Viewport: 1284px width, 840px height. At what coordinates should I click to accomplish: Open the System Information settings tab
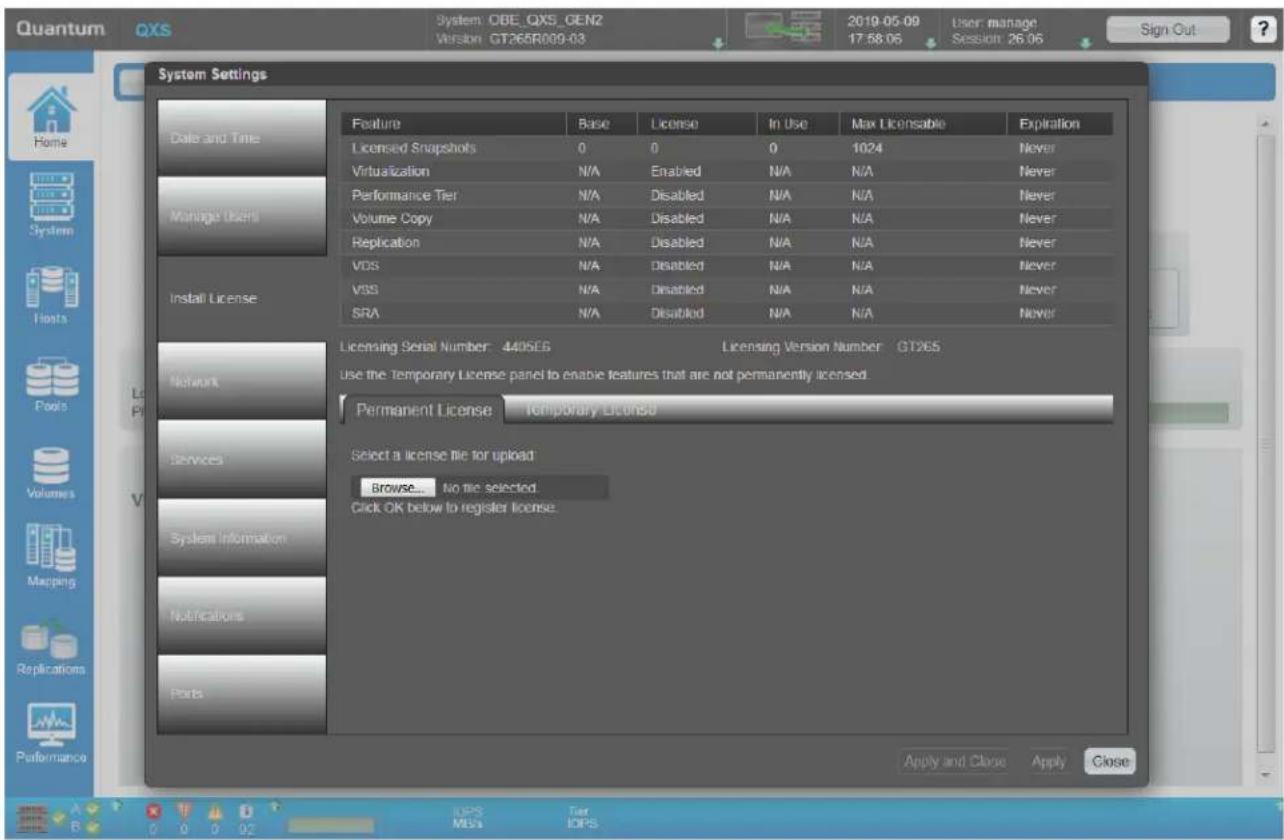click(242, 537)
